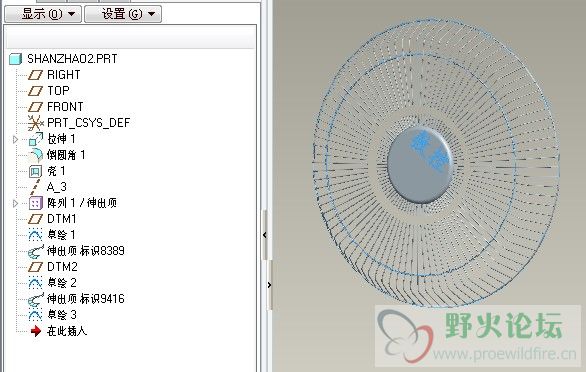Select the 伸出项 标识8389 sweep icon
Viewport: 586px width, 372px height.
36,251
